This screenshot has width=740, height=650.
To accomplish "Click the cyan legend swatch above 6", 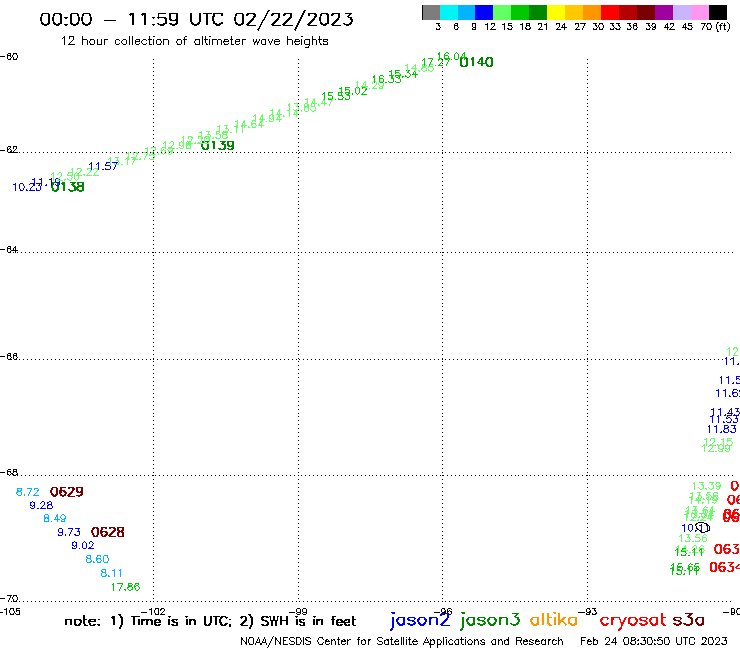I will [x=449, y=12].
